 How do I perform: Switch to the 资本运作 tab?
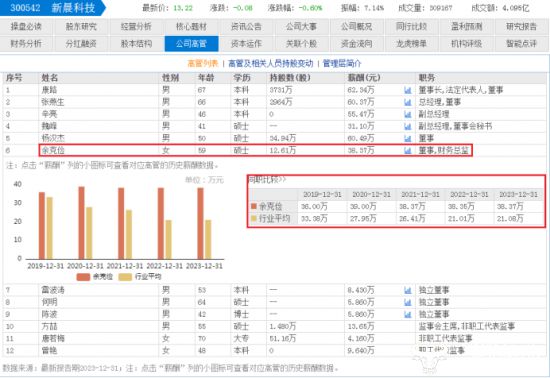(x=246, y=43)
